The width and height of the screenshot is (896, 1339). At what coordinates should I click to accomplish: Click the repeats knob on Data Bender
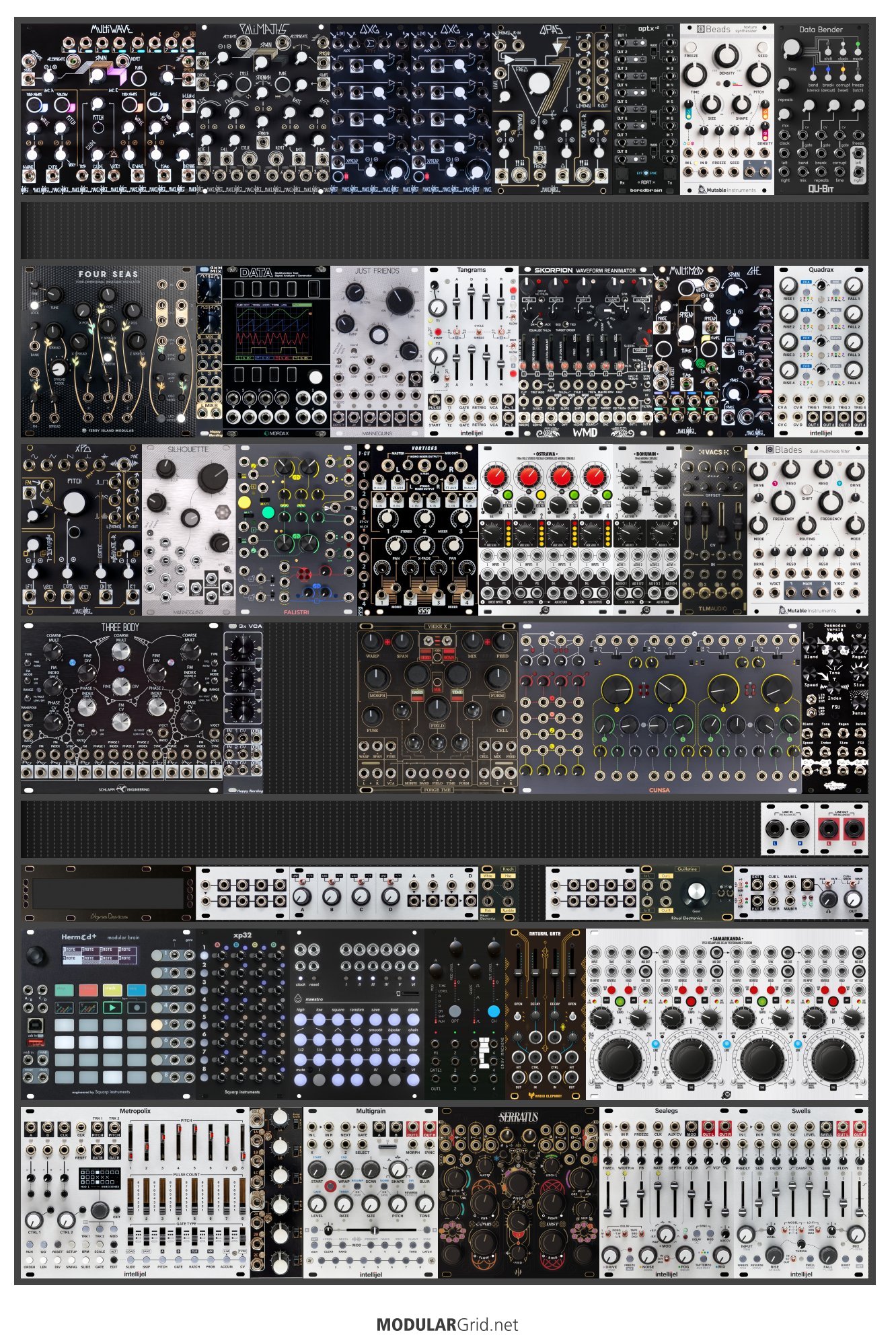coord(785,86)
